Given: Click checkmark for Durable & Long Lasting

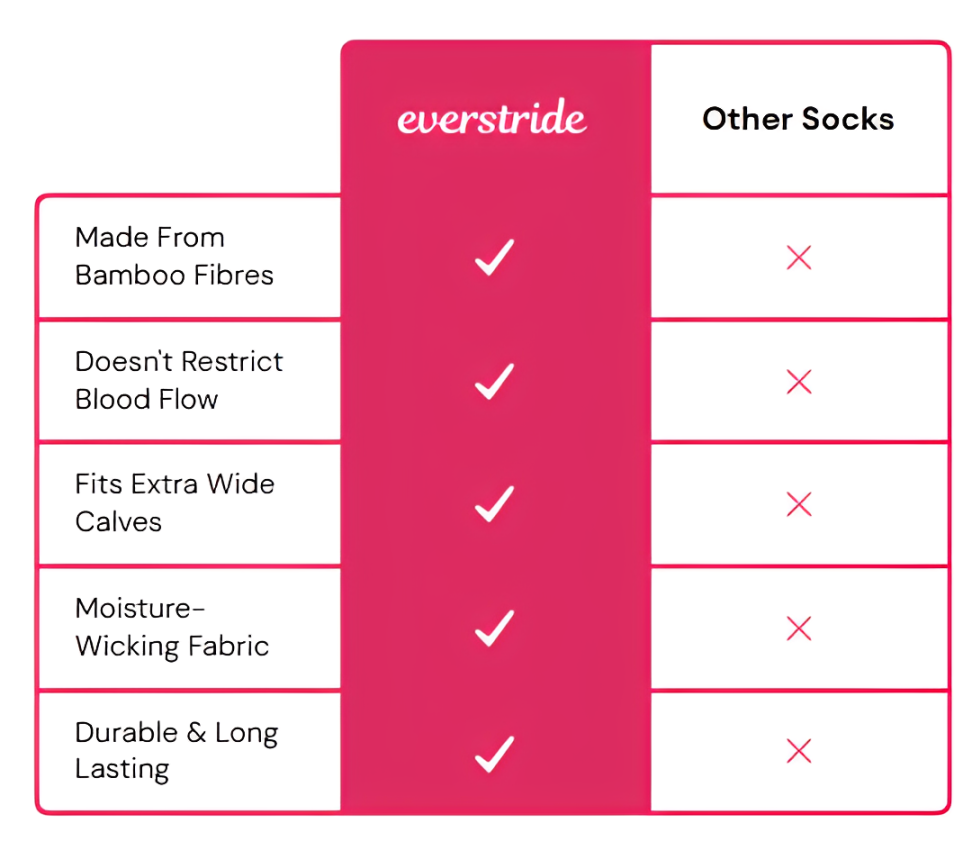Looking at the screenshot, I should coord(494,752).
